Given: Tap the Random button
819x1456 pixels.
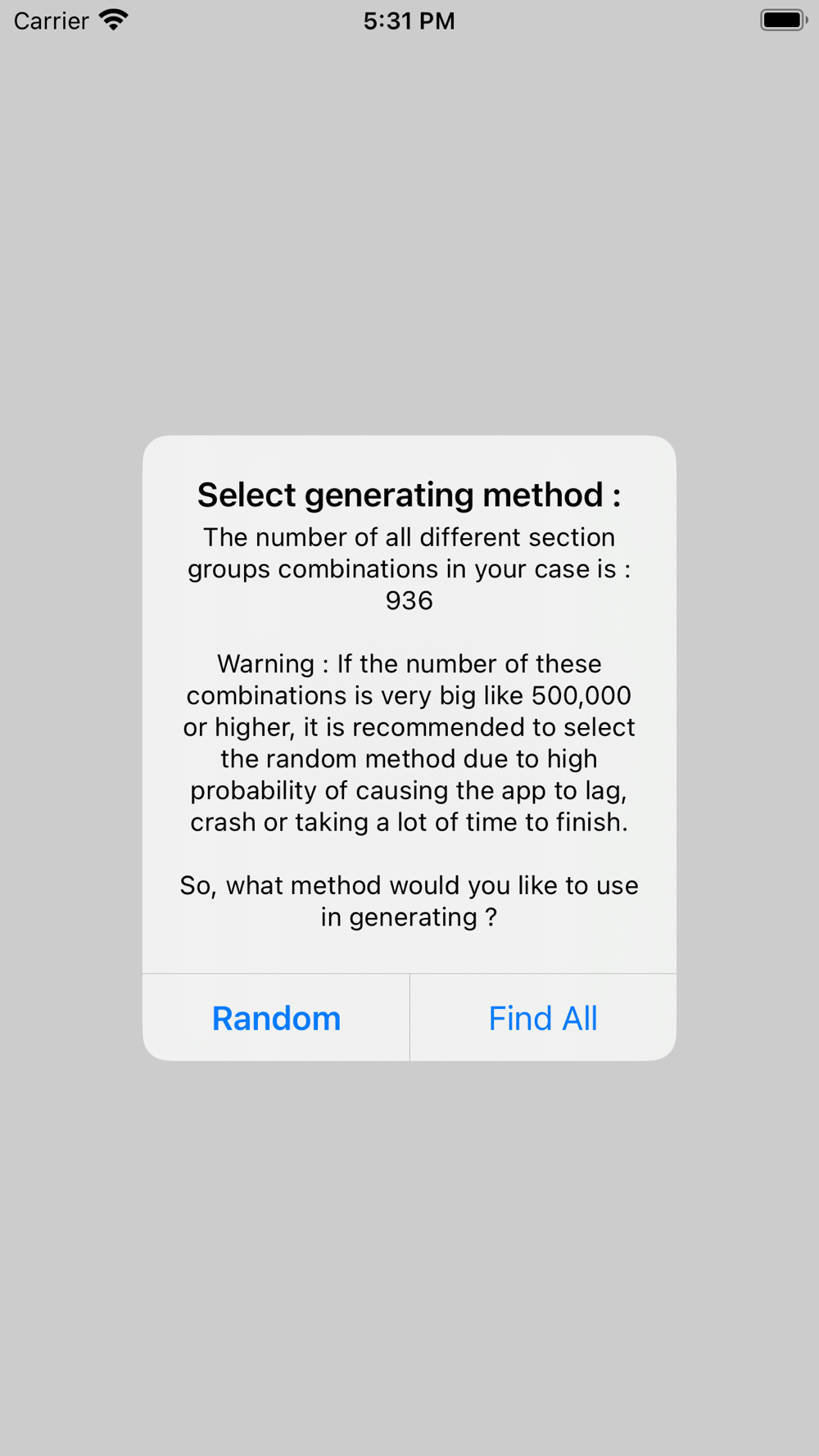Looking at the screenshot, I should tap(276, 1018).
